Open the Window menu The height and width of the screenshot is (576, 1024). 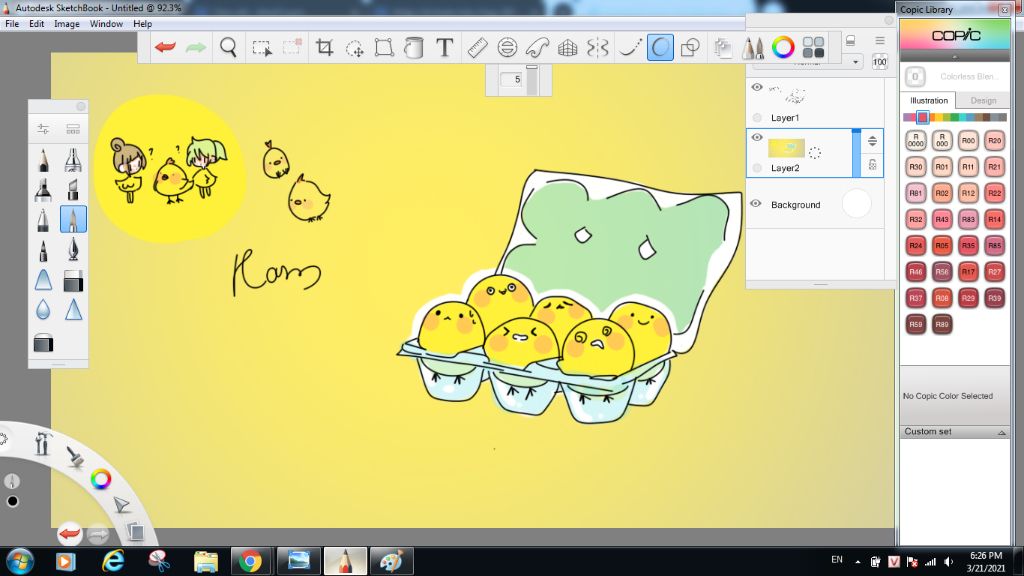click(x=106, y=24)
